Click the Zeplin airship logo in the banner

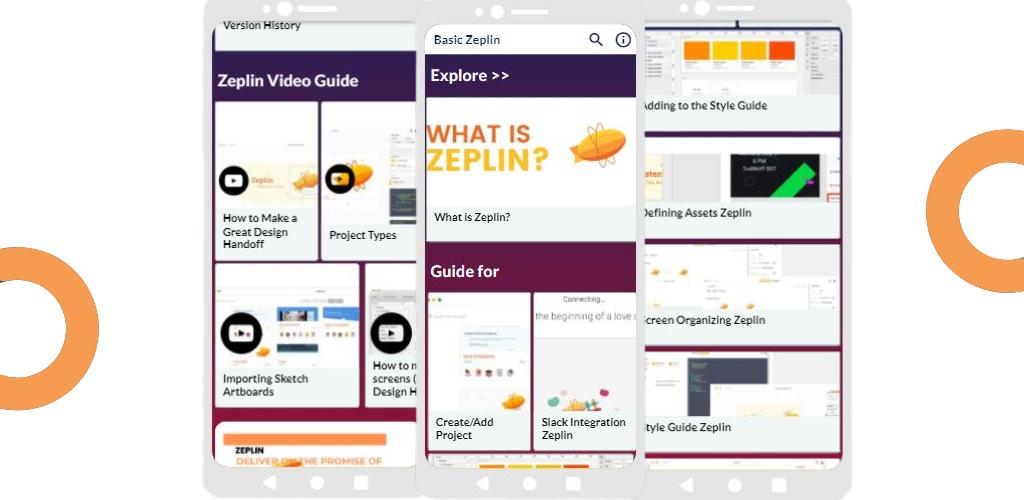pyautogui.click(x=598, y=145)
